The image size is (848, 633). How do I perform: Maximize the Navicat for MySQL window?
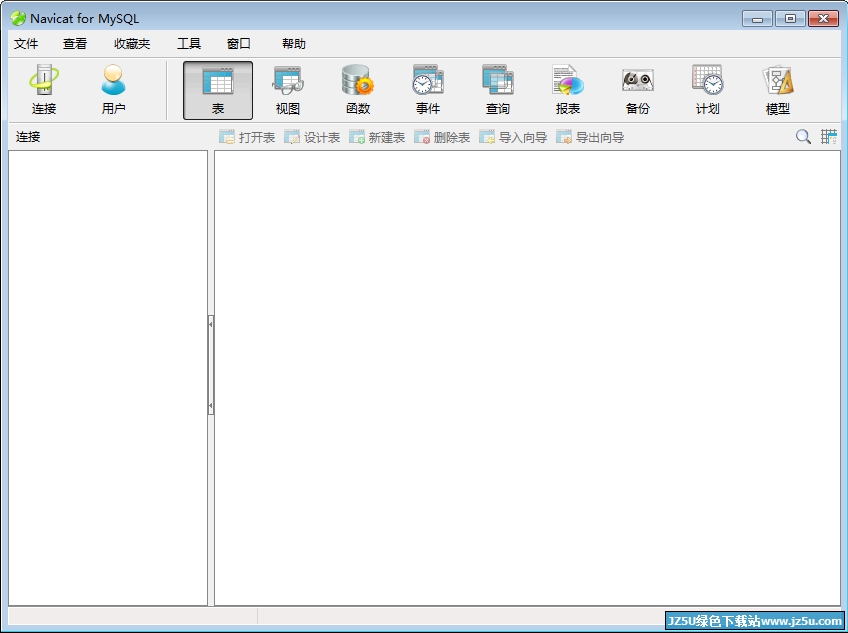[x=790, y=19]
